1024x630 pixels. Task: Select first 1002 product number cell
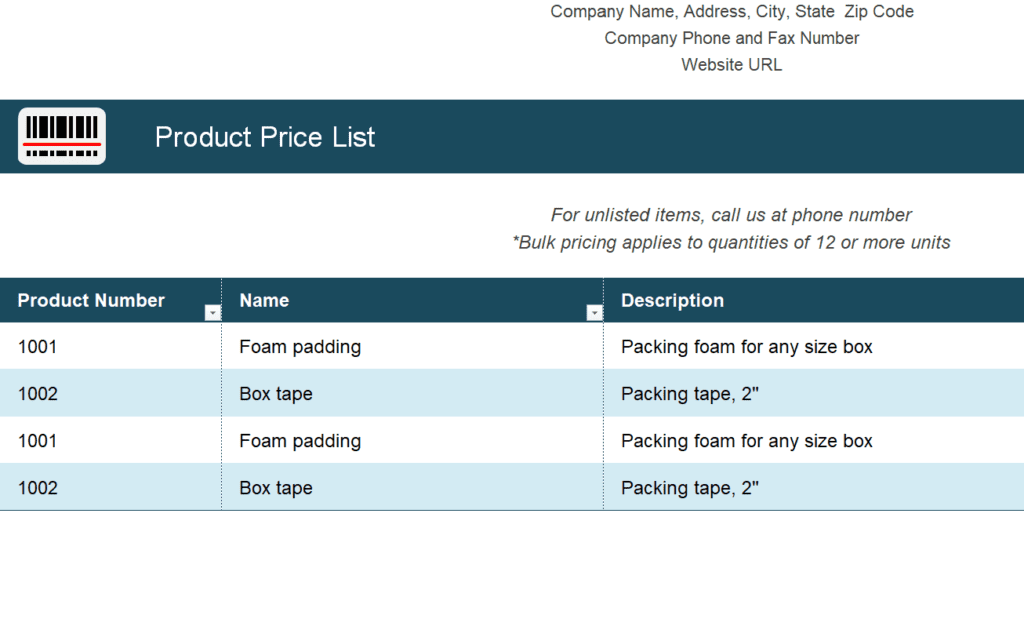click(x=110, y=394)
